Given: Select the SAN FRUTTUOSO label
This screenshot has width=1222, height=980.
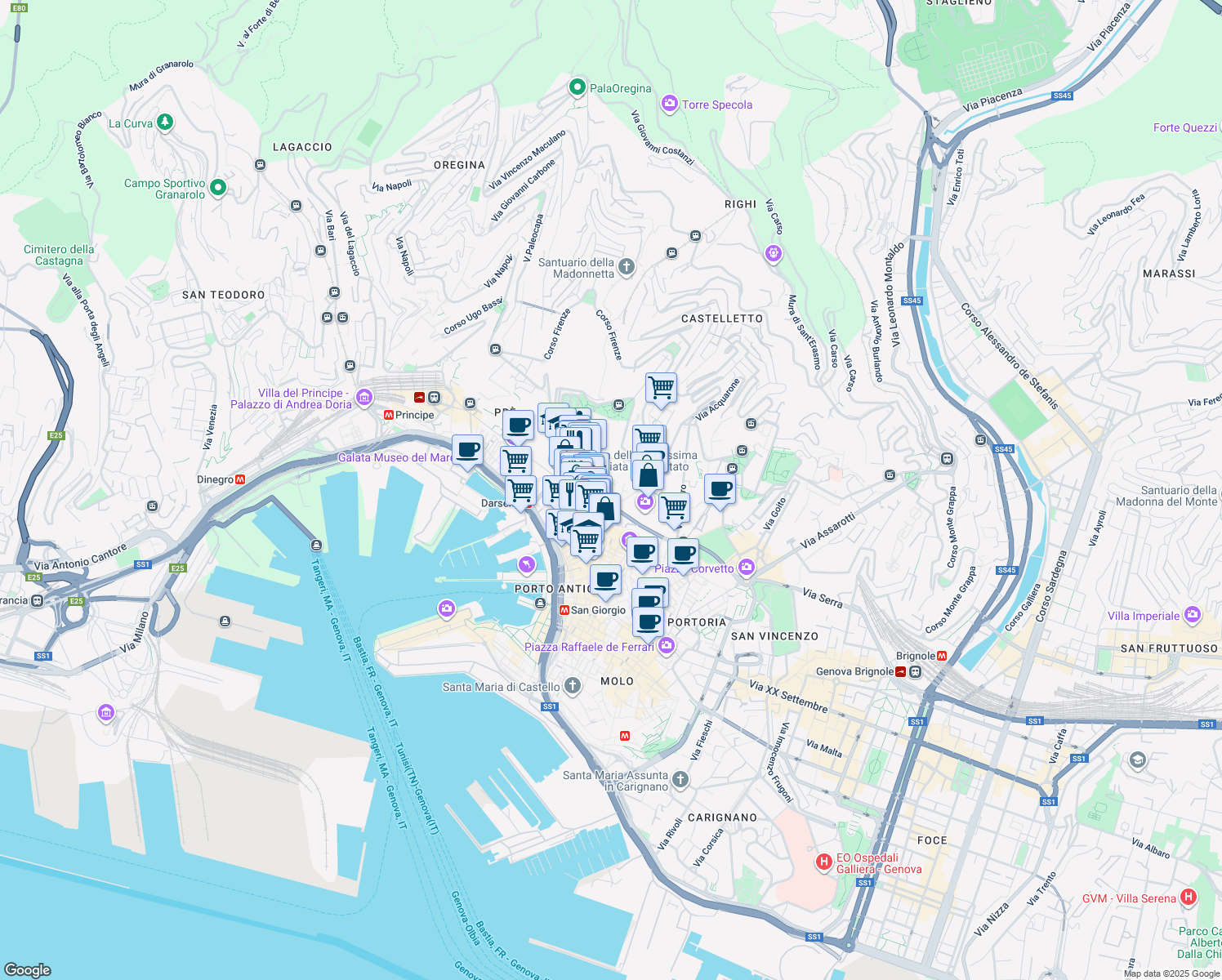Looking at the screenshot, I should coord(1169,648).
